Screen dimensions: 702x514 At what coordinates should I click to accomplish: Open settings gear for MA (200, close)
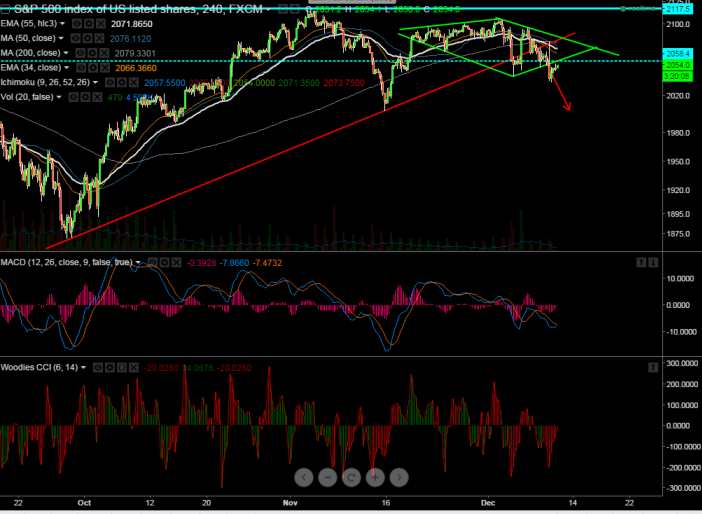92,53
